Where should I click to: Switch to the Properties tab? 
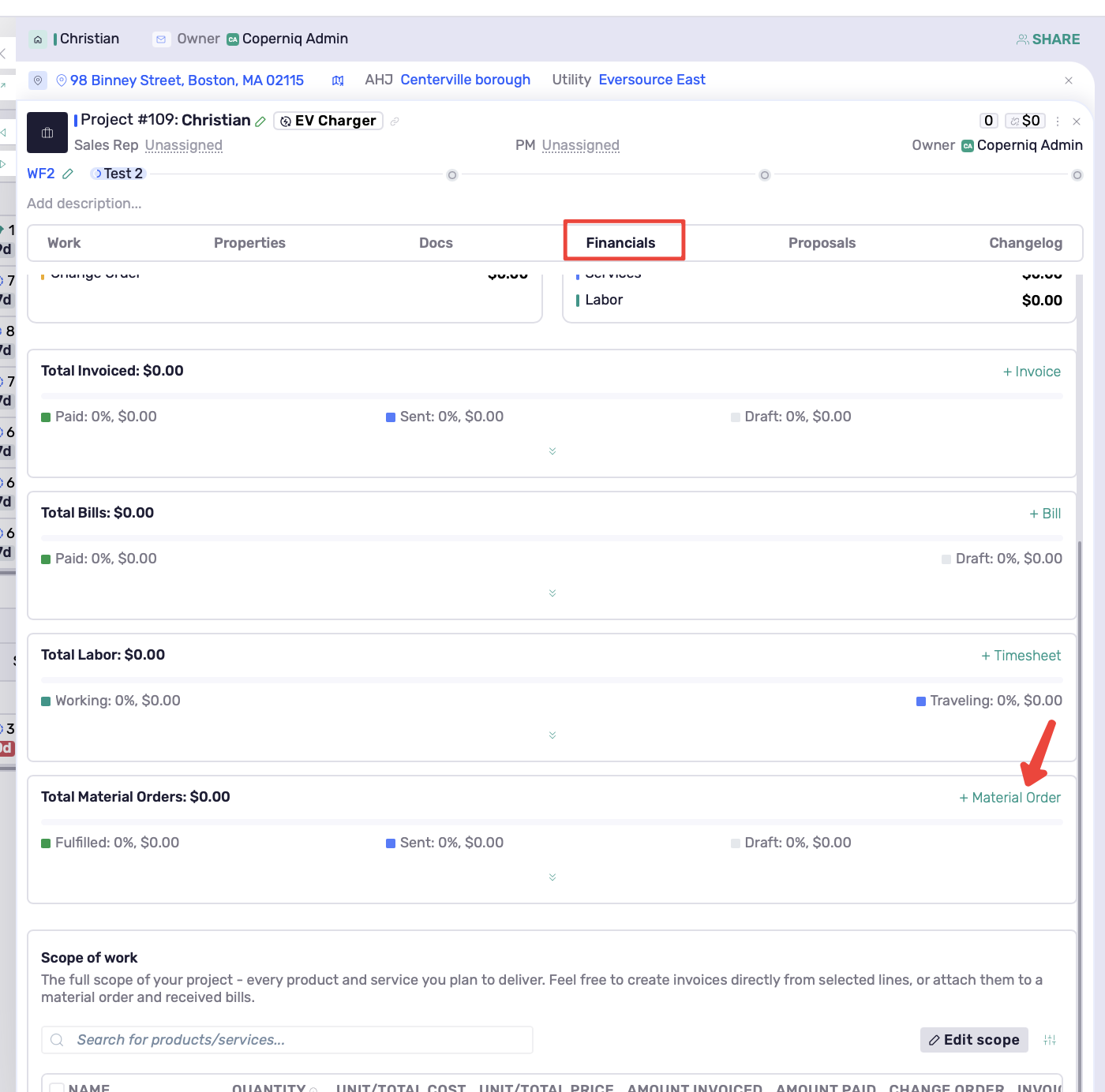point(249,243)
